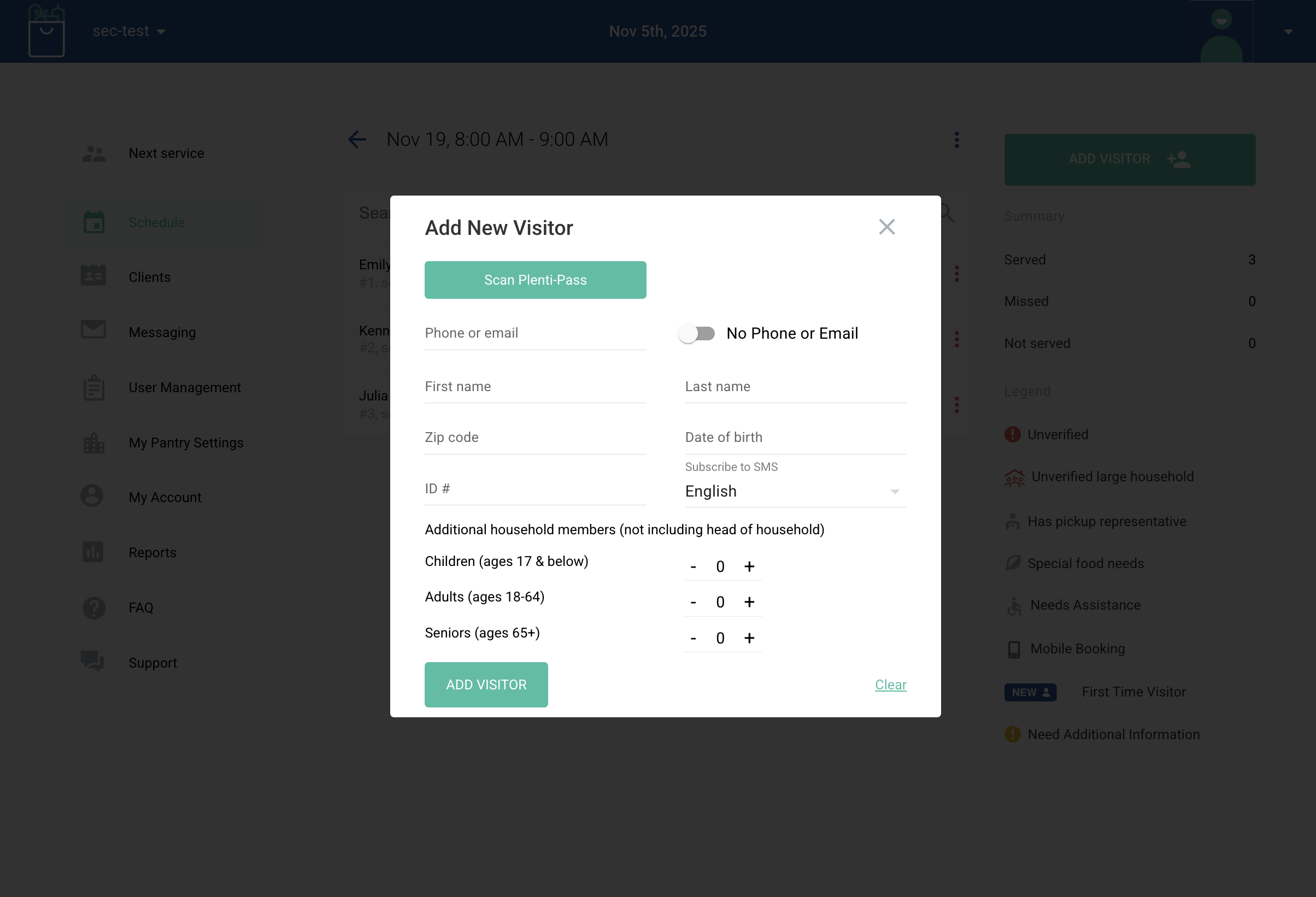
Task: Click the Support chat bubbles icon
Action: coord(92,661)
